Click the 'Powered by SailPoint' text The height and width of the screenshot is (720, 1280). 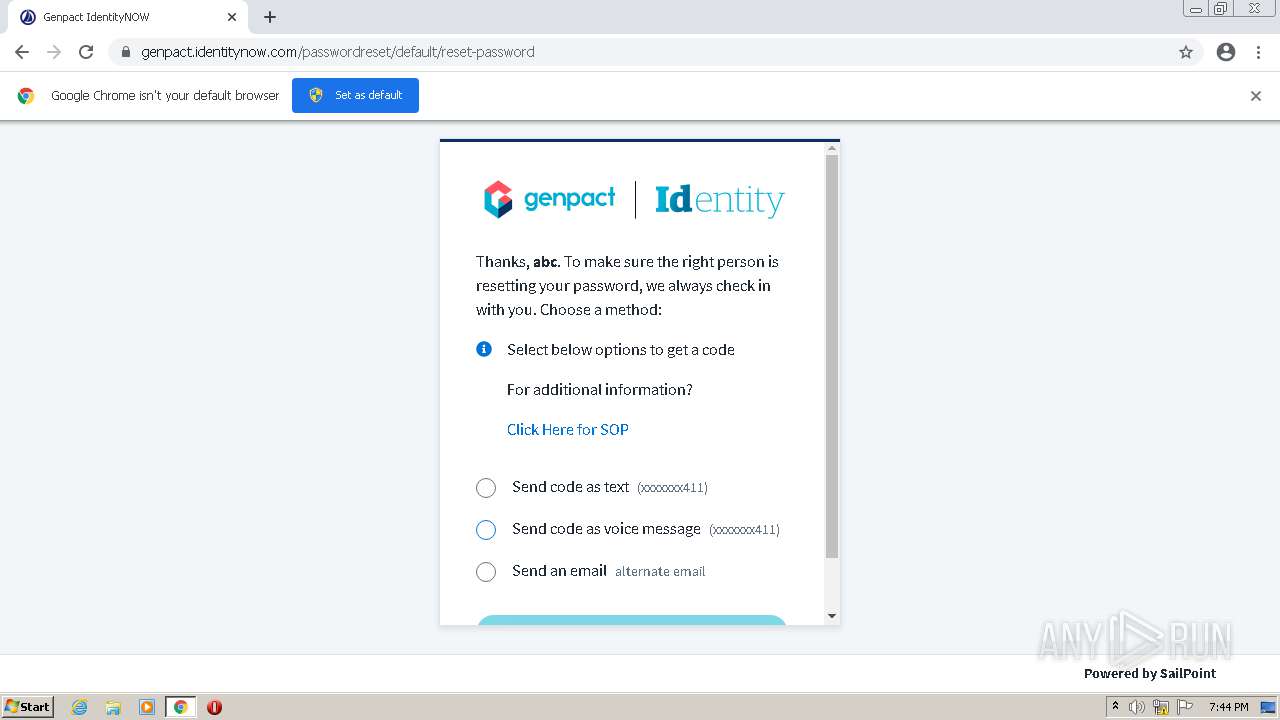tap(1150, 673)
